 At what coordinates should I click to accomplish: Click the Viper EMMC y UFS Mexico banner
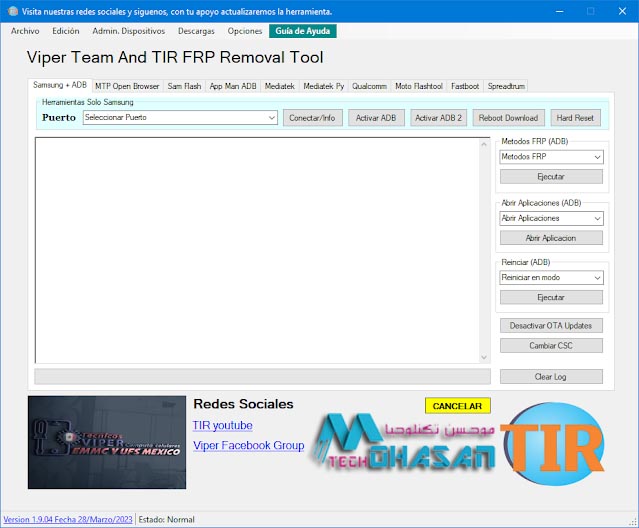coord(107,442)
